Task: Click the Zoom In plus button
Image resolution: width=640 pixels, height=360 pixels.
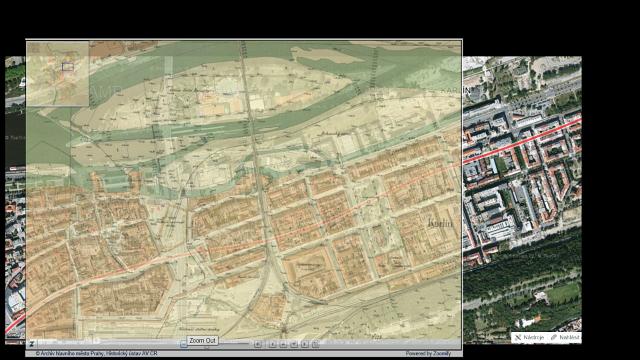Action: click(258, 344)
